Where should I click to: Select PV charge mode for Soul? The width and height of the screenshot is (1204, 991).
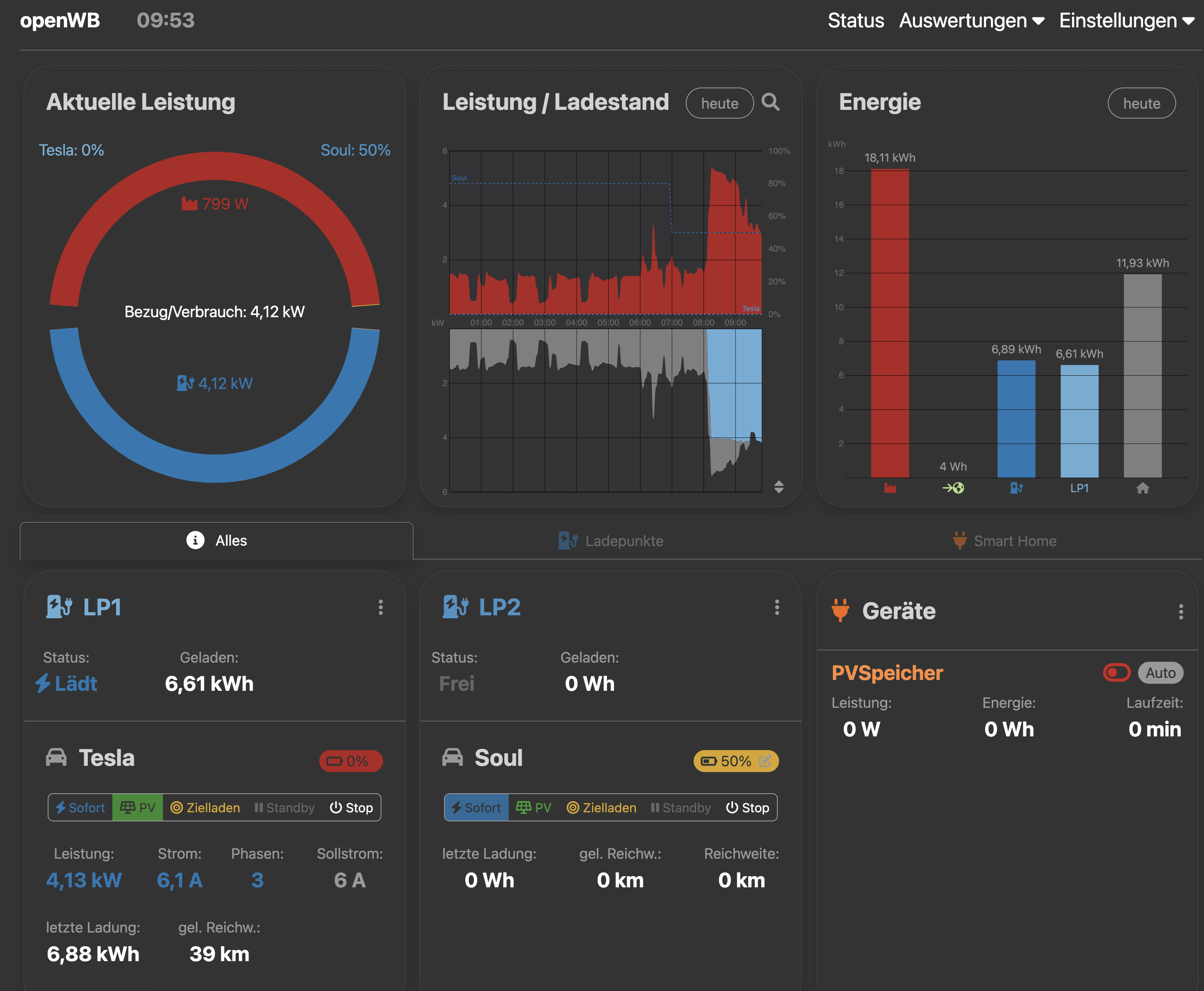(x=534, y=807)
